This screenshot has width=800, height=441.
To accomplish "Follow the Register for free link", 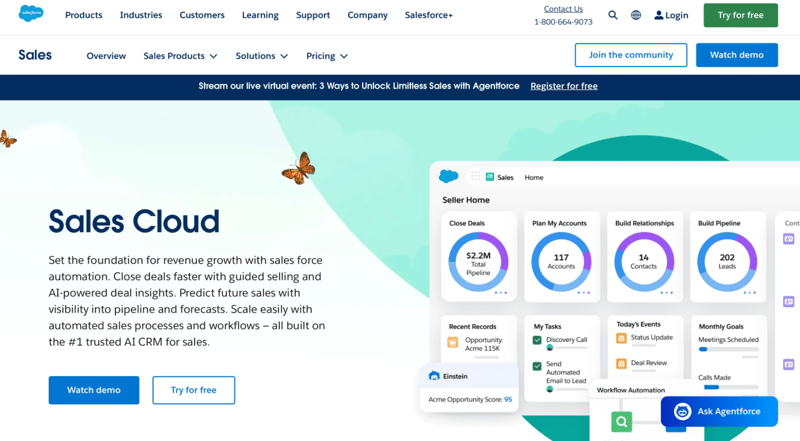I will (564, 86).
